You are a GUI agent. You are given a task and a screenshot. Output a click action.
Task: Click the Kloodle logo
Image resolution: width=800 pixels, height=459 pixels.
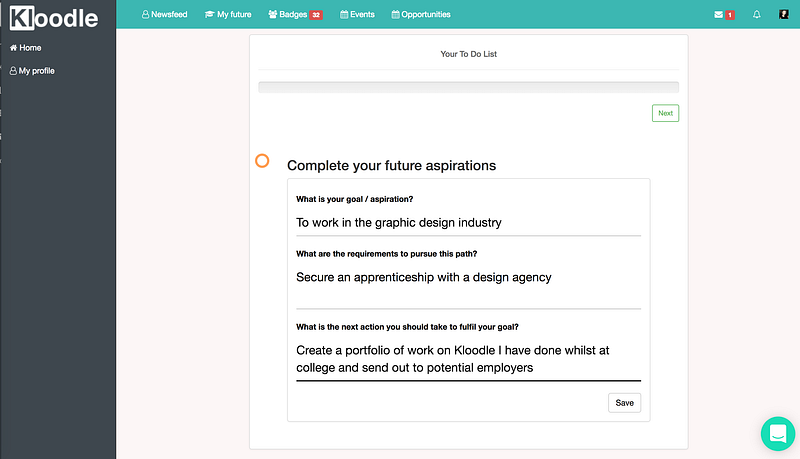(x=55, y=16)
